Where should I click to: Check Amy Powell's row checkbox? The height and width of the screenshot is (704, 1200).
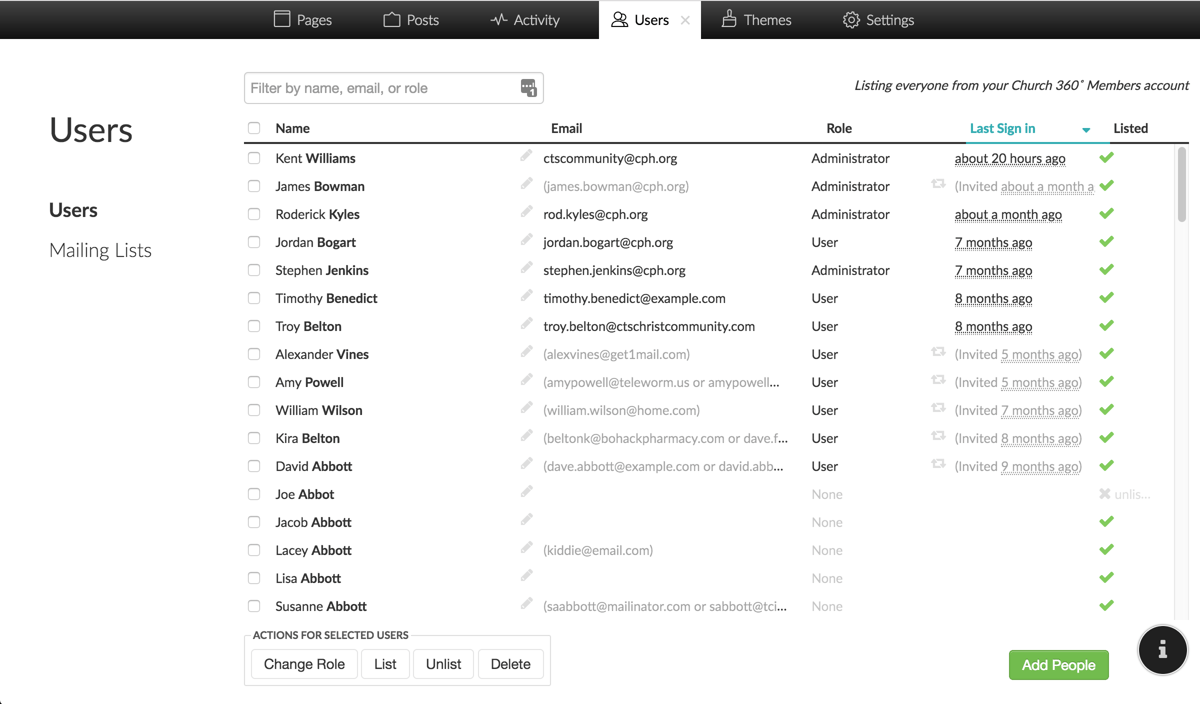point(253,381)
